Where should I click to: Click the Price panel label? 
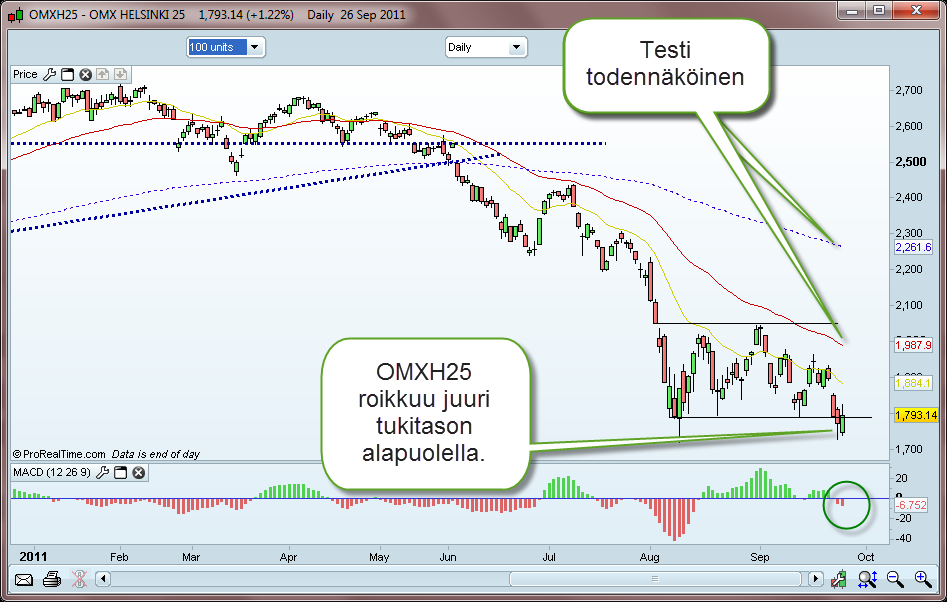click(25, 74)
